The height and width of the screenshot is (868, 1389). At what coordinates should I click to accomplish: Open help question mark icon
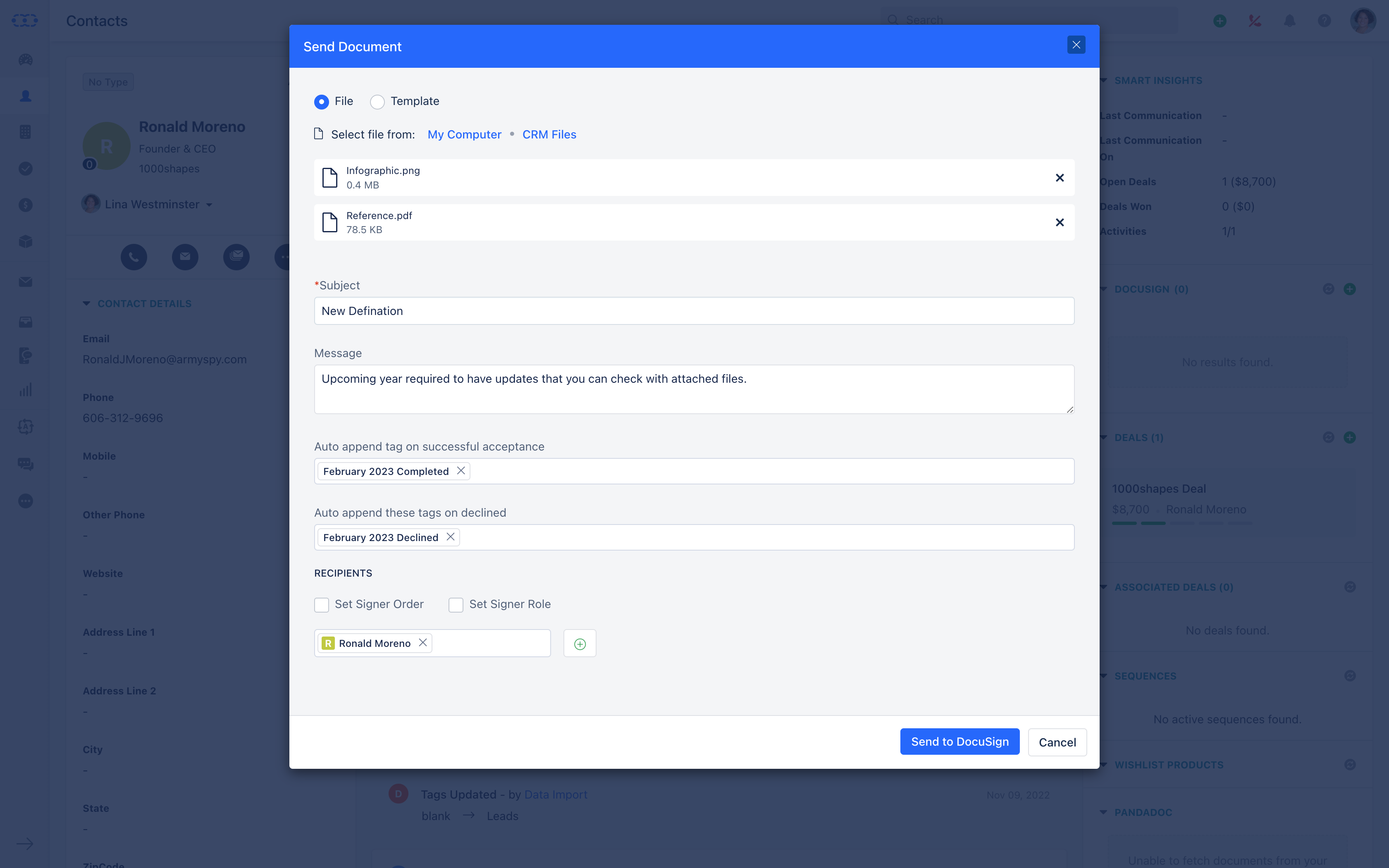pos(1324,21)
